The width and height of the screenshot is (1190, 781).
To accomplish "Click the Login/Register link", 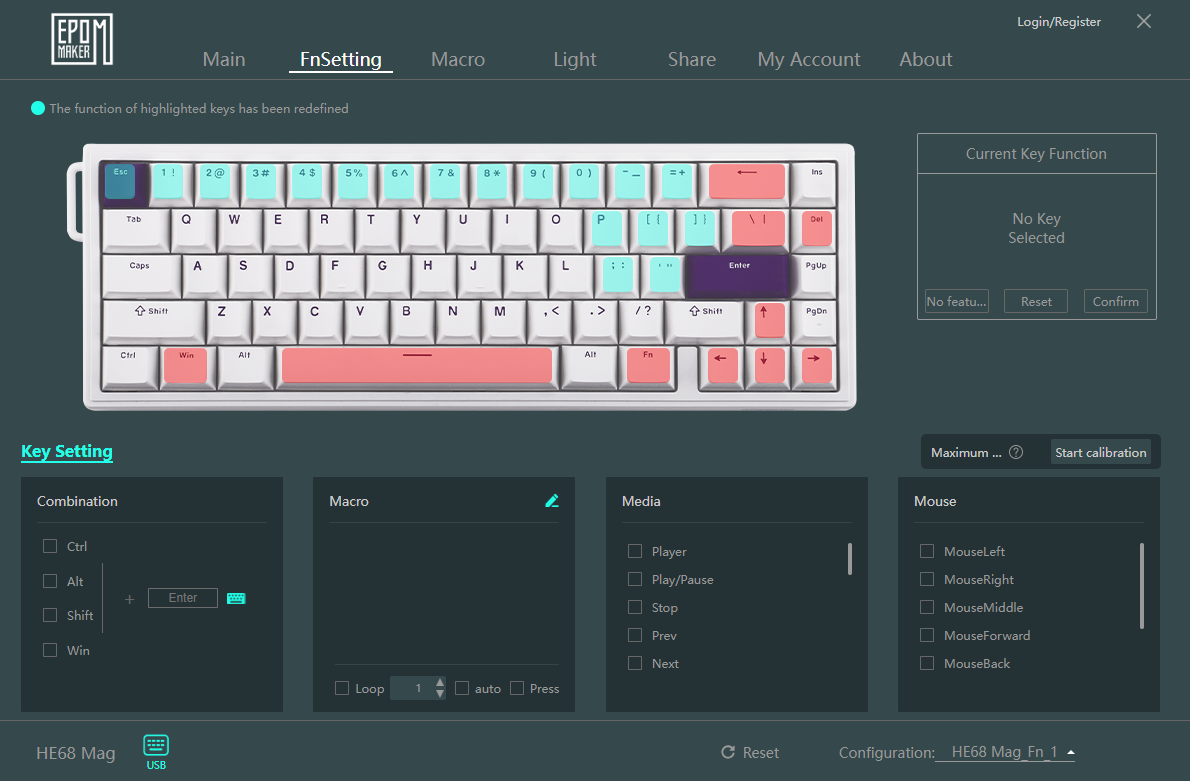I will pos(1059,21).
